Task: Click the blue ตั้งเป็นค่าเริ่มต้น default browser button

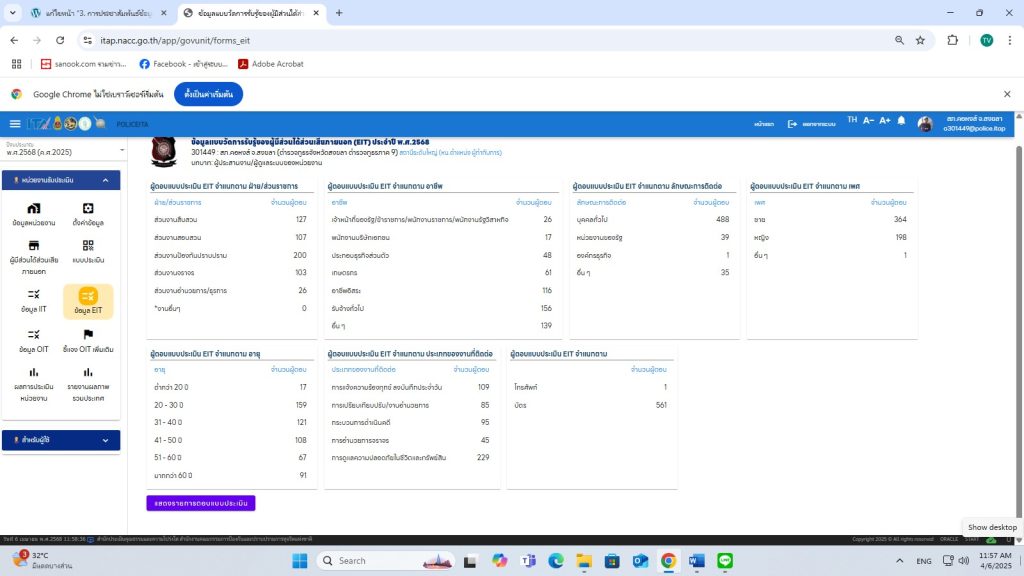Action: click(x=208, y=94)
